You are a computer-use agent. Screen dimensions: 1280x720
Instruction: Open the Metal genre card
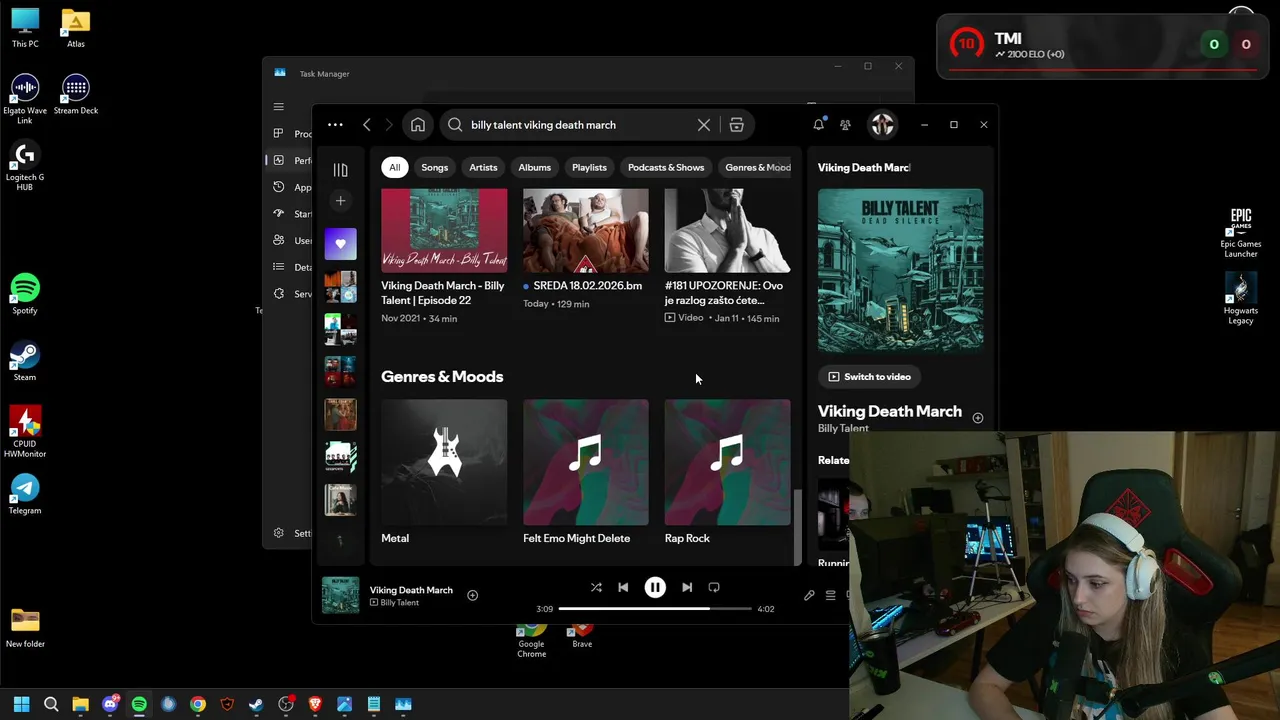coord(444,473)
